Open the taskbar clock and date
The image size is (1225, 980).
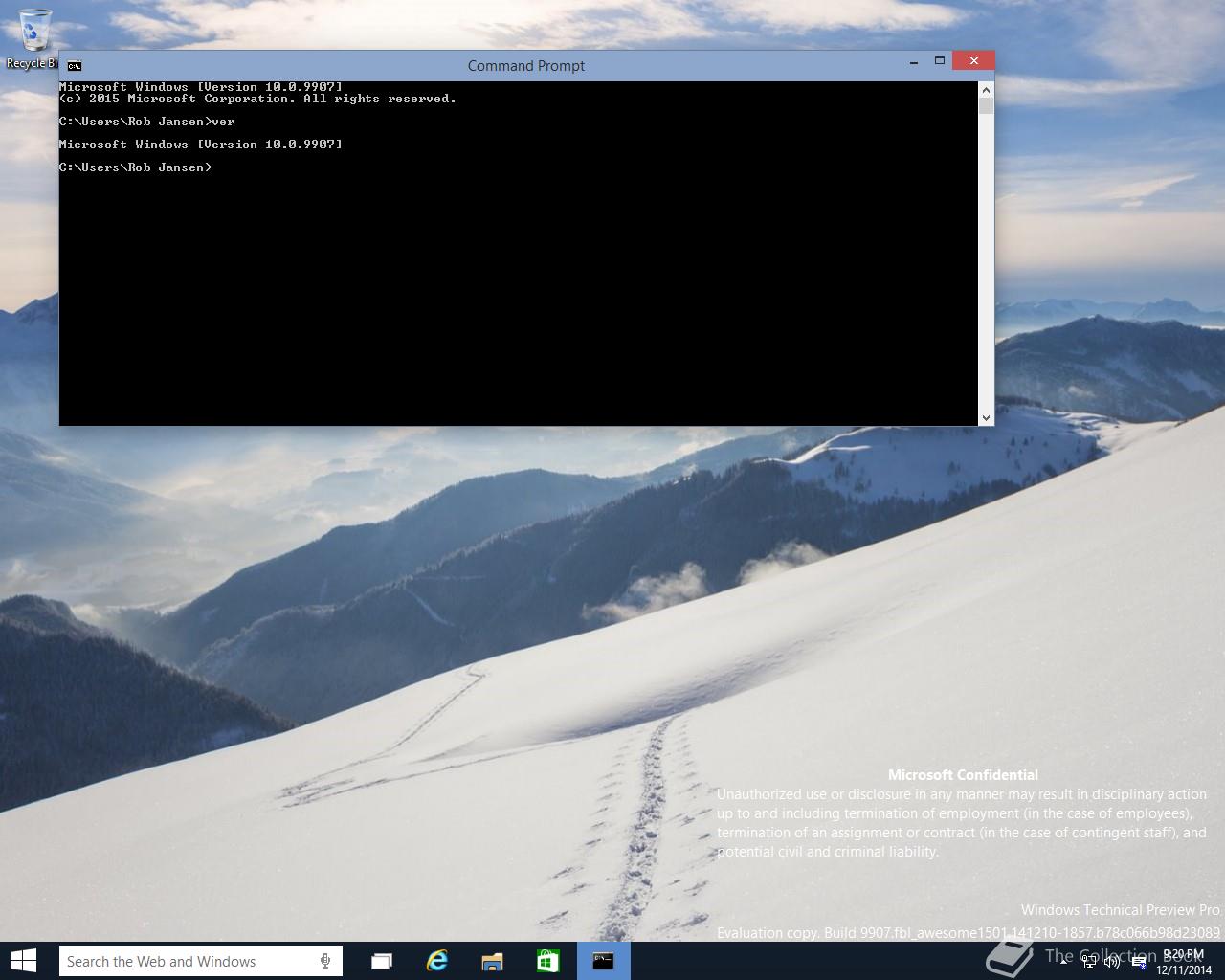tap(1184, 962)
